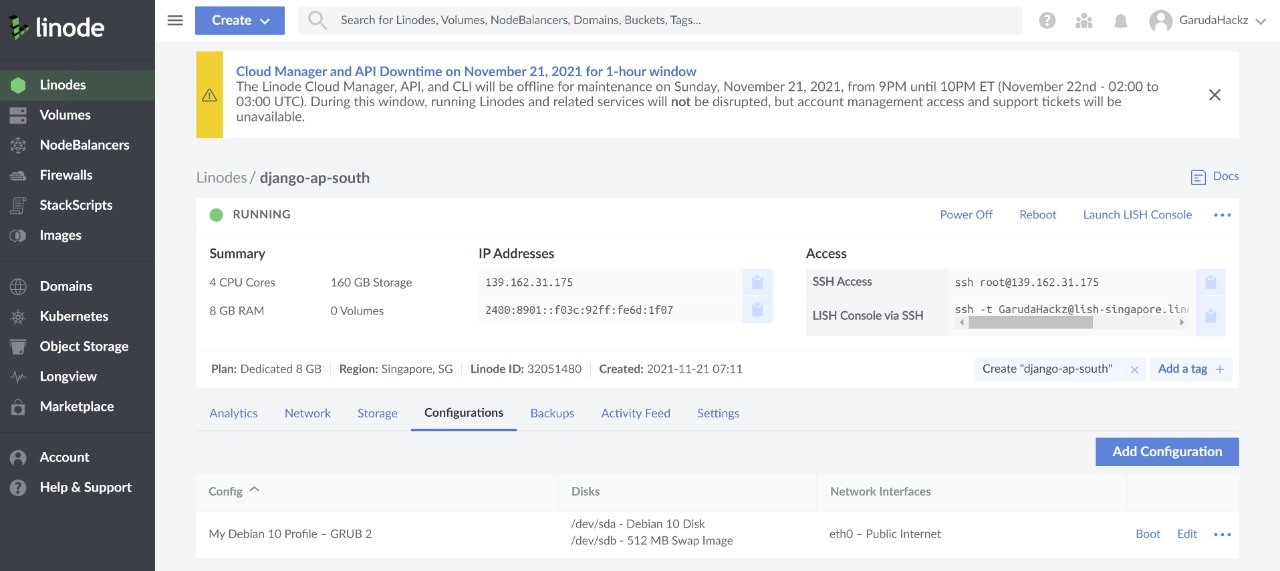Open Marketplace in the sidebar

point(77,407)
